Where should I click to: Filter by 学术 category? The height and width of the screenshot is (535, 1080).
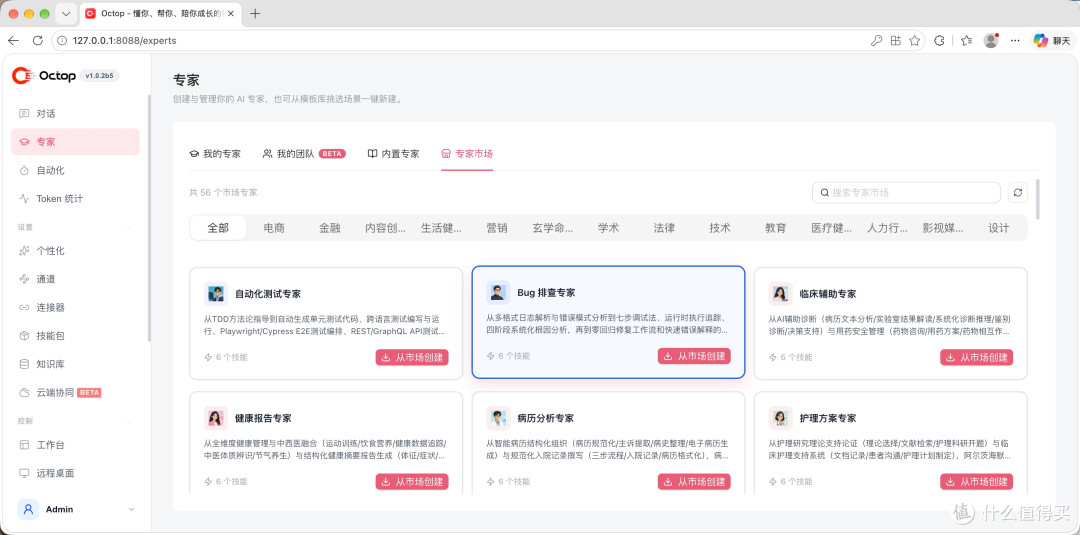tap(608, 228)
